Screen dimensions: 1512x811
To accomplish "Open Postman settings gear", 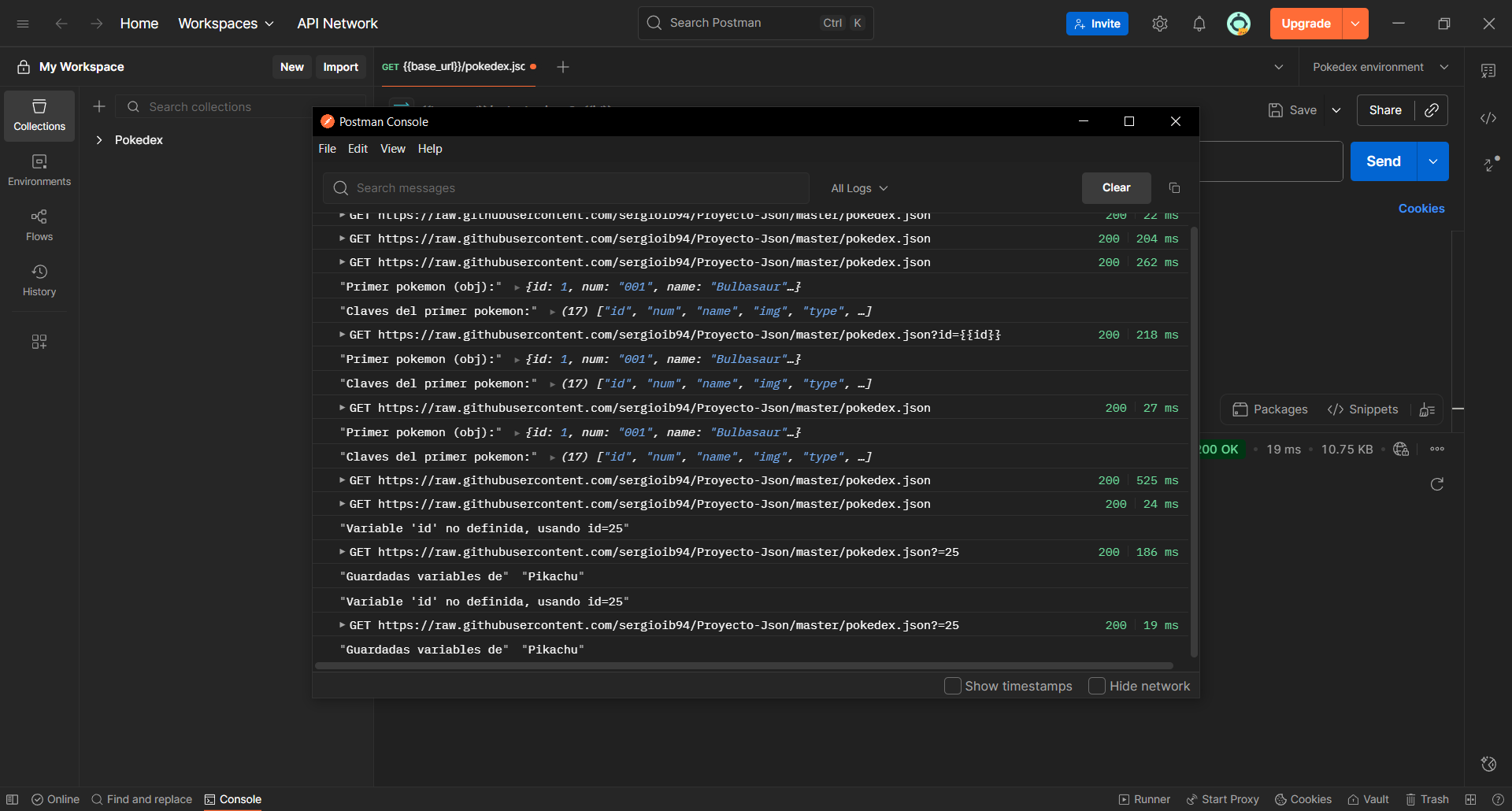I will click(x=1159, y=24).
